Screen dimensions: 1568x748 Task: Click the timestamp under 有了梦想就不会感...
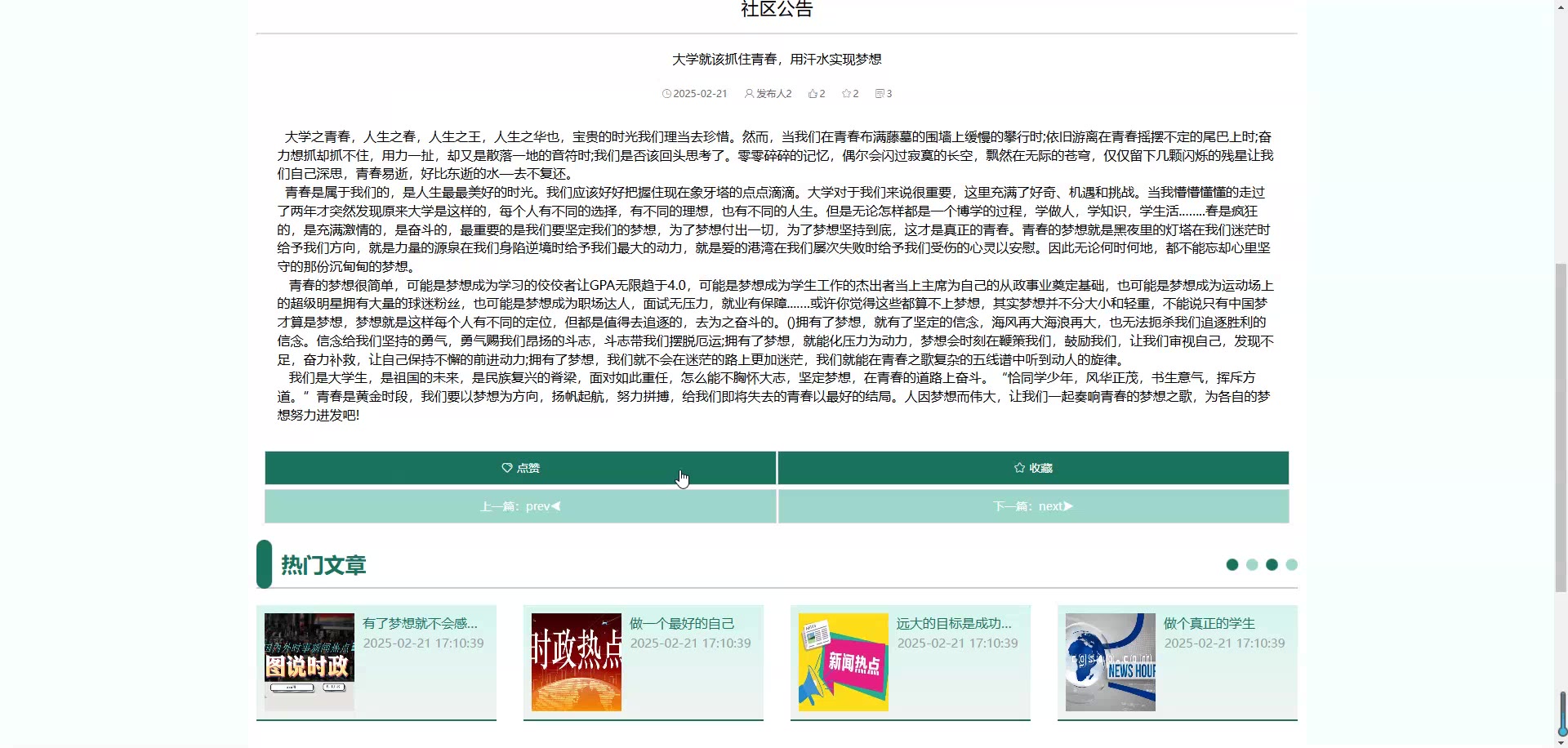coord(424,643)
